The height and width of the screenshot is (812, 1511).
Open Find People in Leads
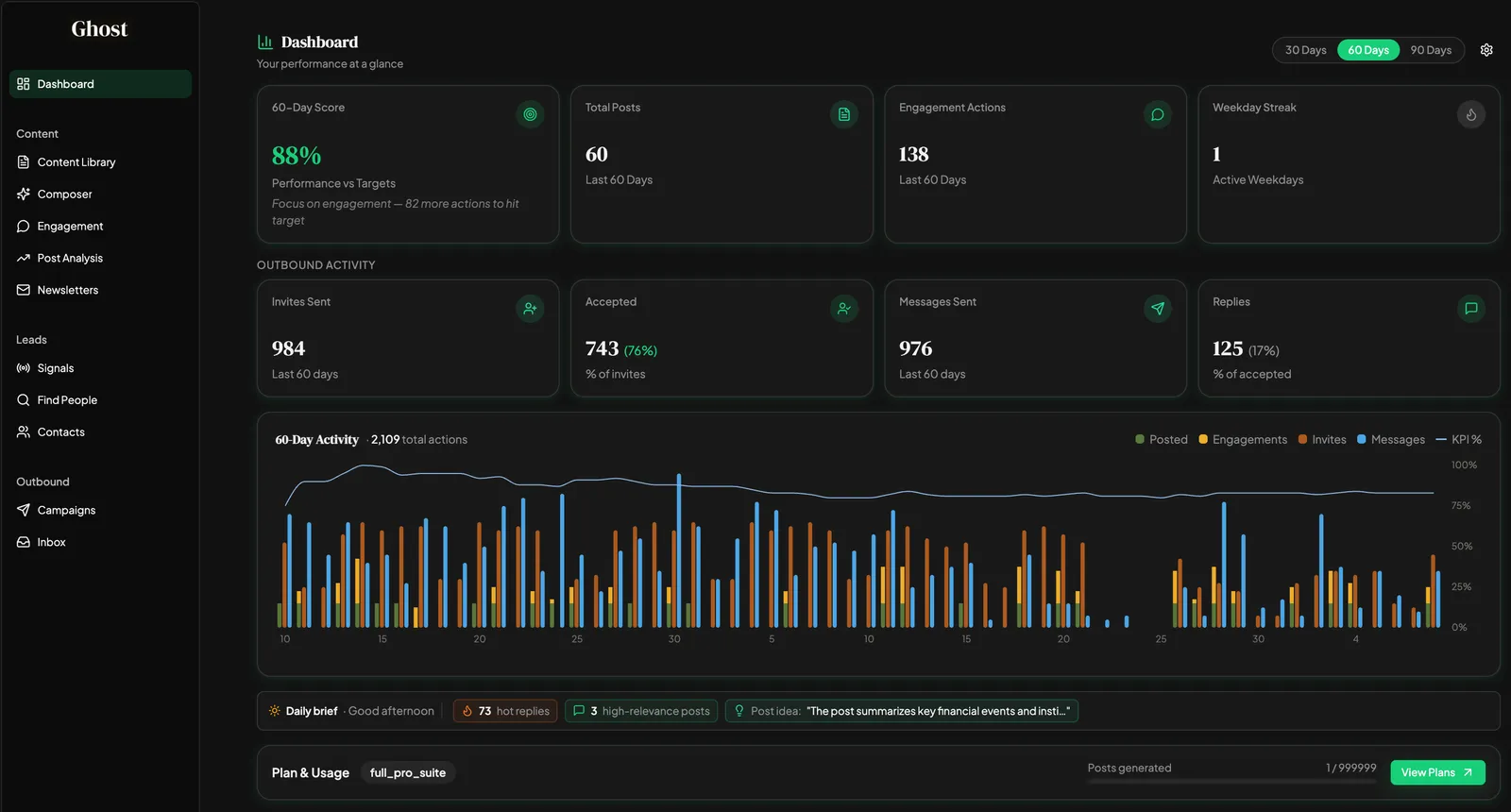tap(100, 400)
